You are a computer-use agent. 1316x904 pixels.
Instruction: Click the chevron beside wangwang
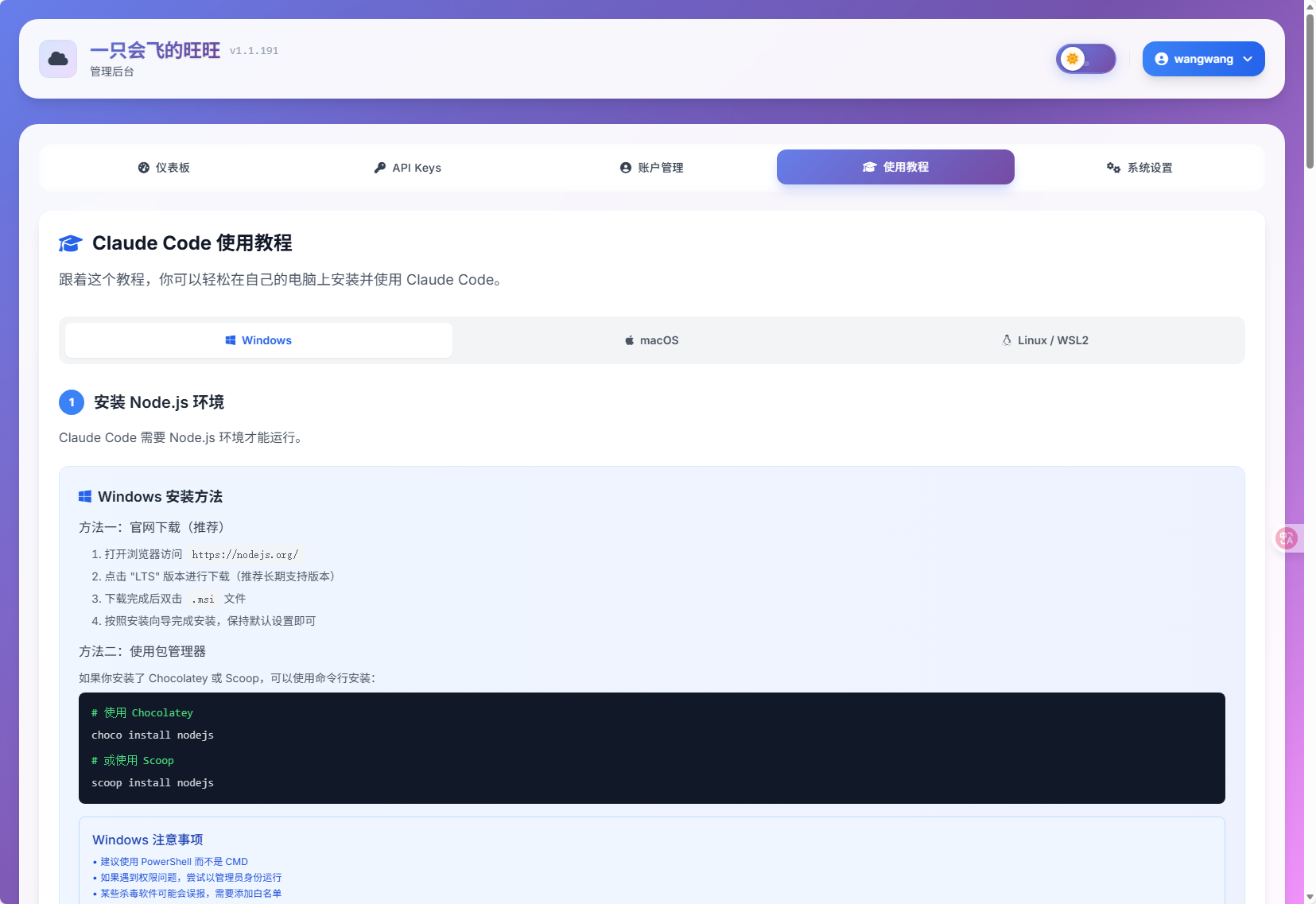point(1248,59)
